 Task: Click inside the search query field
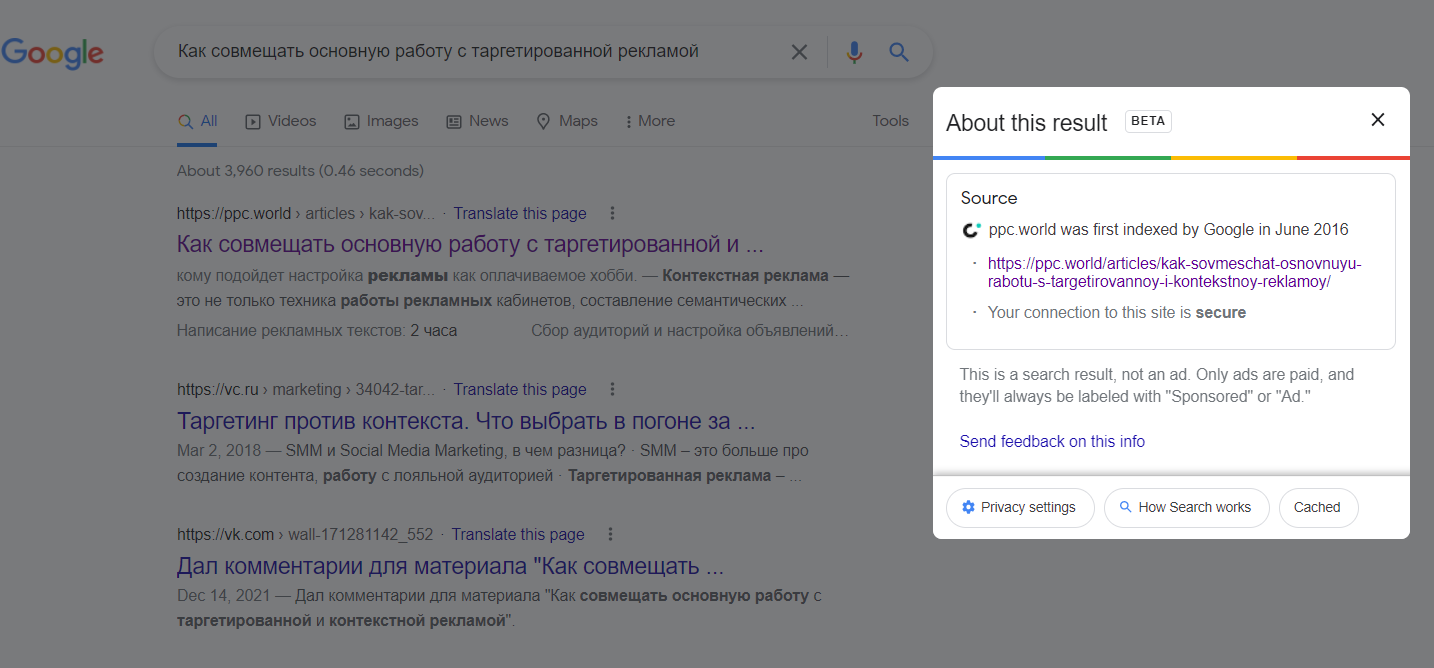pos(460,52)
